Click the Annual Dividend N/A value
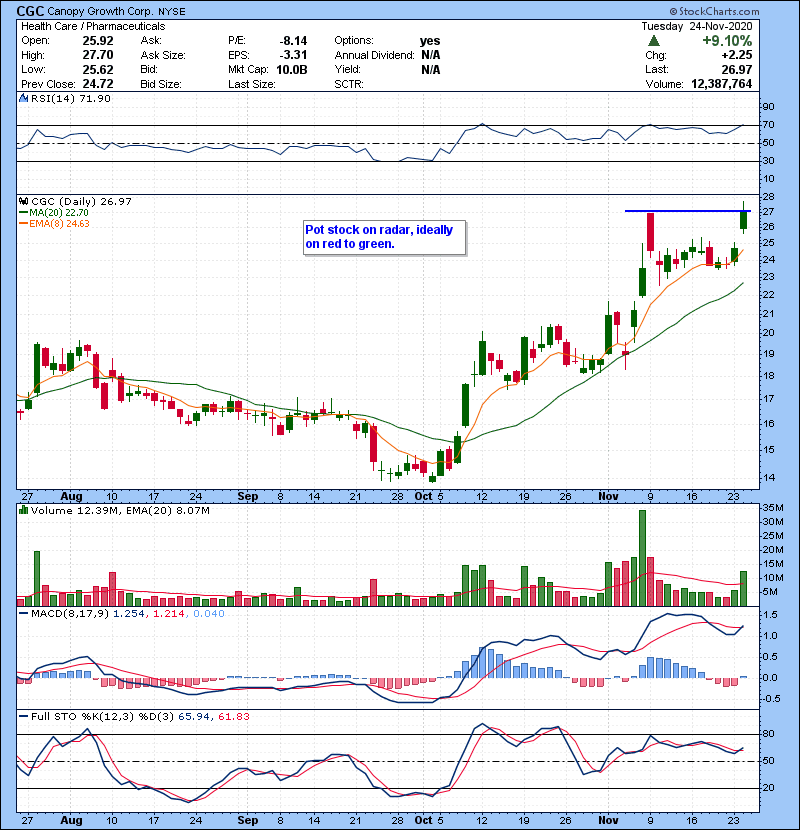This screenshot has height=830, width=800. pyautogui.click(x=431, y=55)
